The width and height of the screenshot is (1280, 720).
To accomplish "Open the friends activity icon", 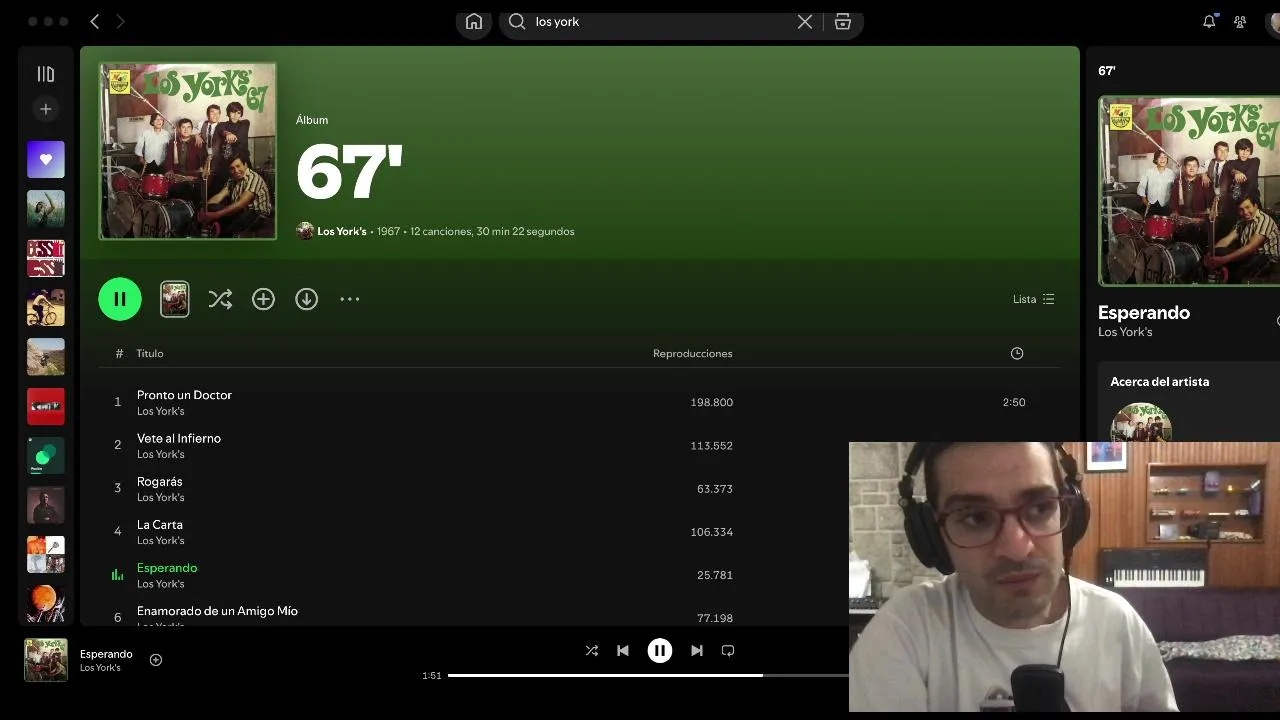I will coord(1240,21).
